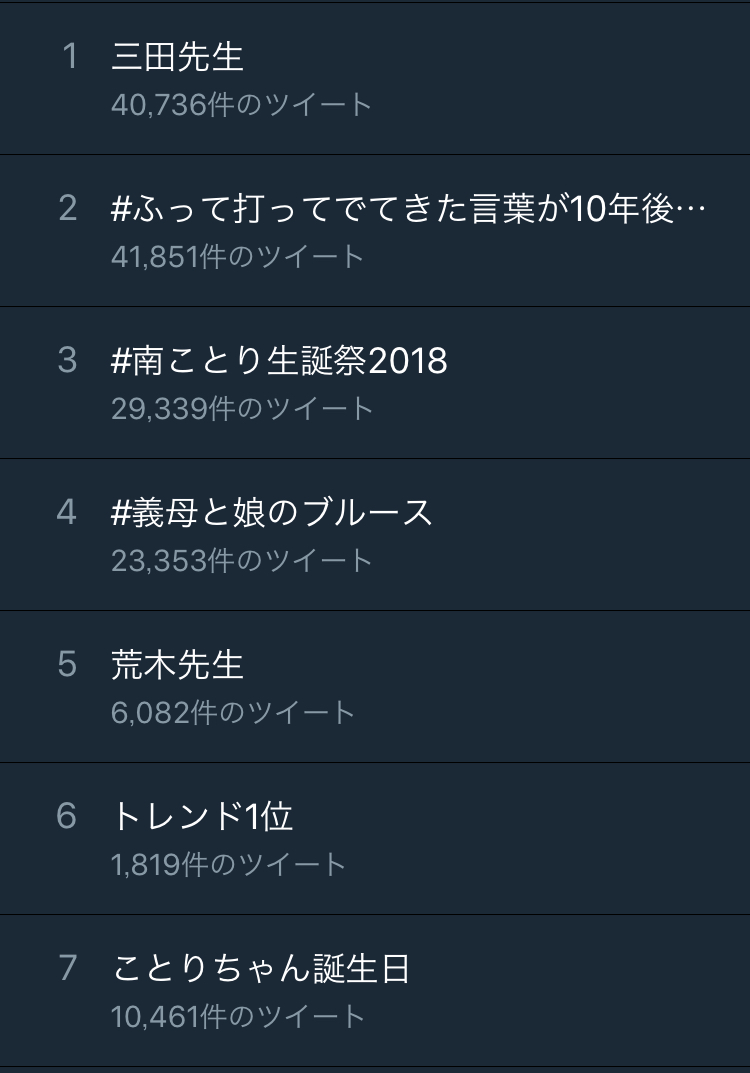Open the trend ことりちゃん誕生日

click(261, 969)
